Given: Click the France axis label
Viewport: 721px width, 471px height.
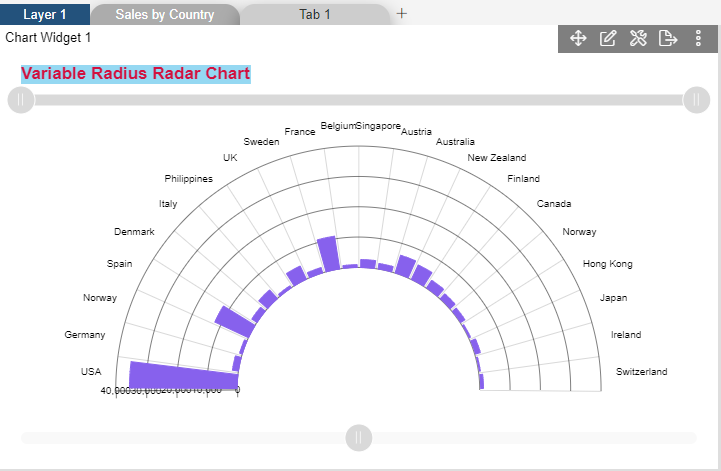Looking at the screenshot, I should click(300, 132).
